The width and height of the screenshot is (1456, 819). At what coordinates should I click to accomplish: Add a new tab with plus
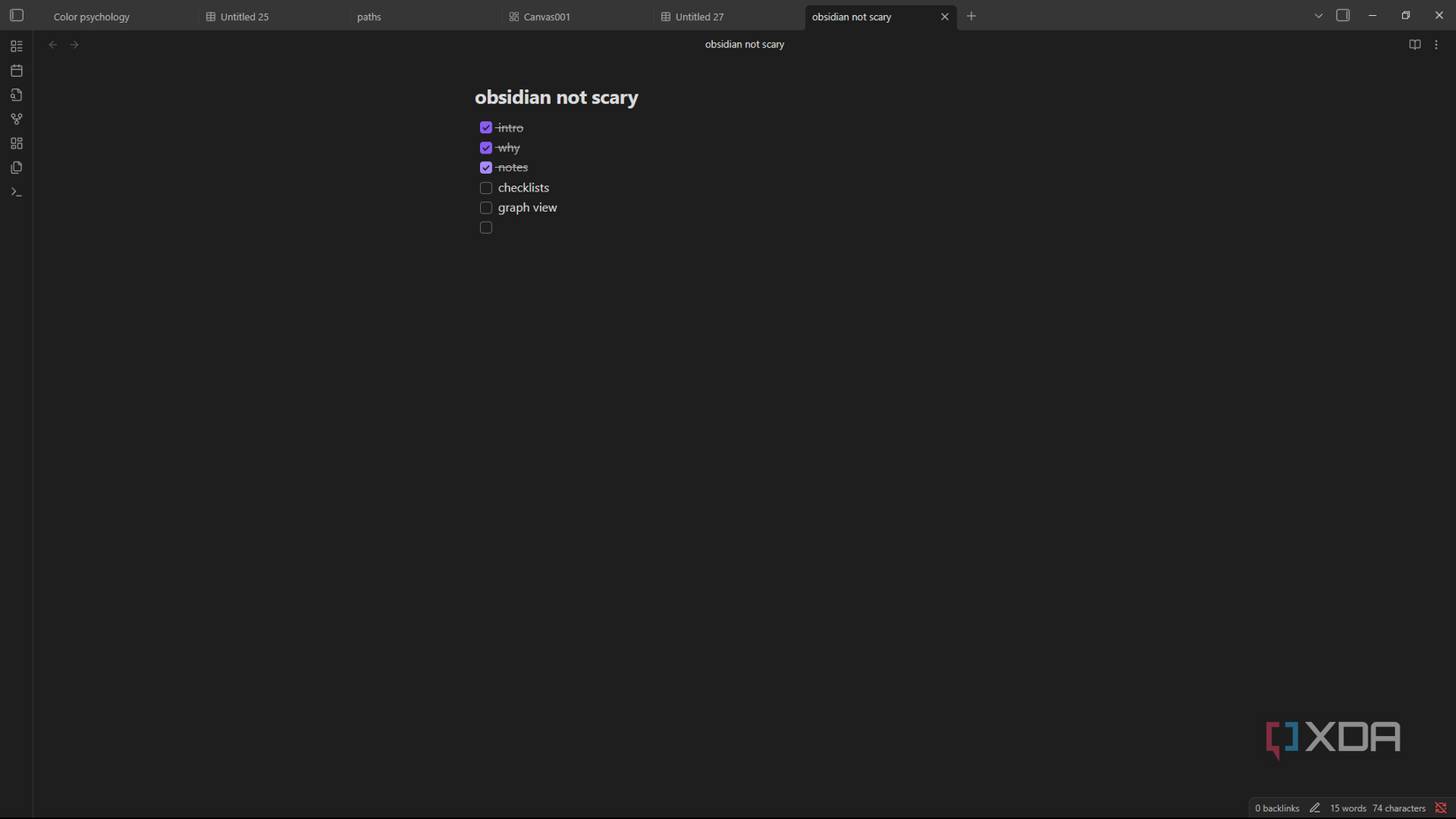point(972,16)
